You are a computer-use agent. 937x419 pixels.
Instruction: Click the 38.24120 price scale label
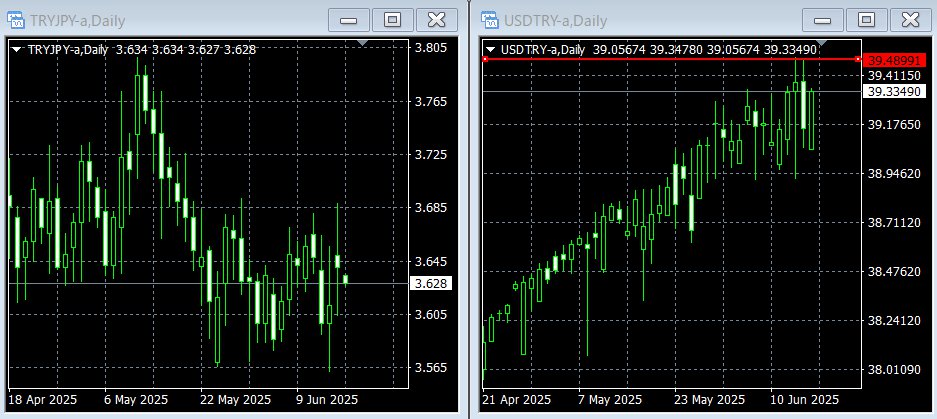pos(894,320)
